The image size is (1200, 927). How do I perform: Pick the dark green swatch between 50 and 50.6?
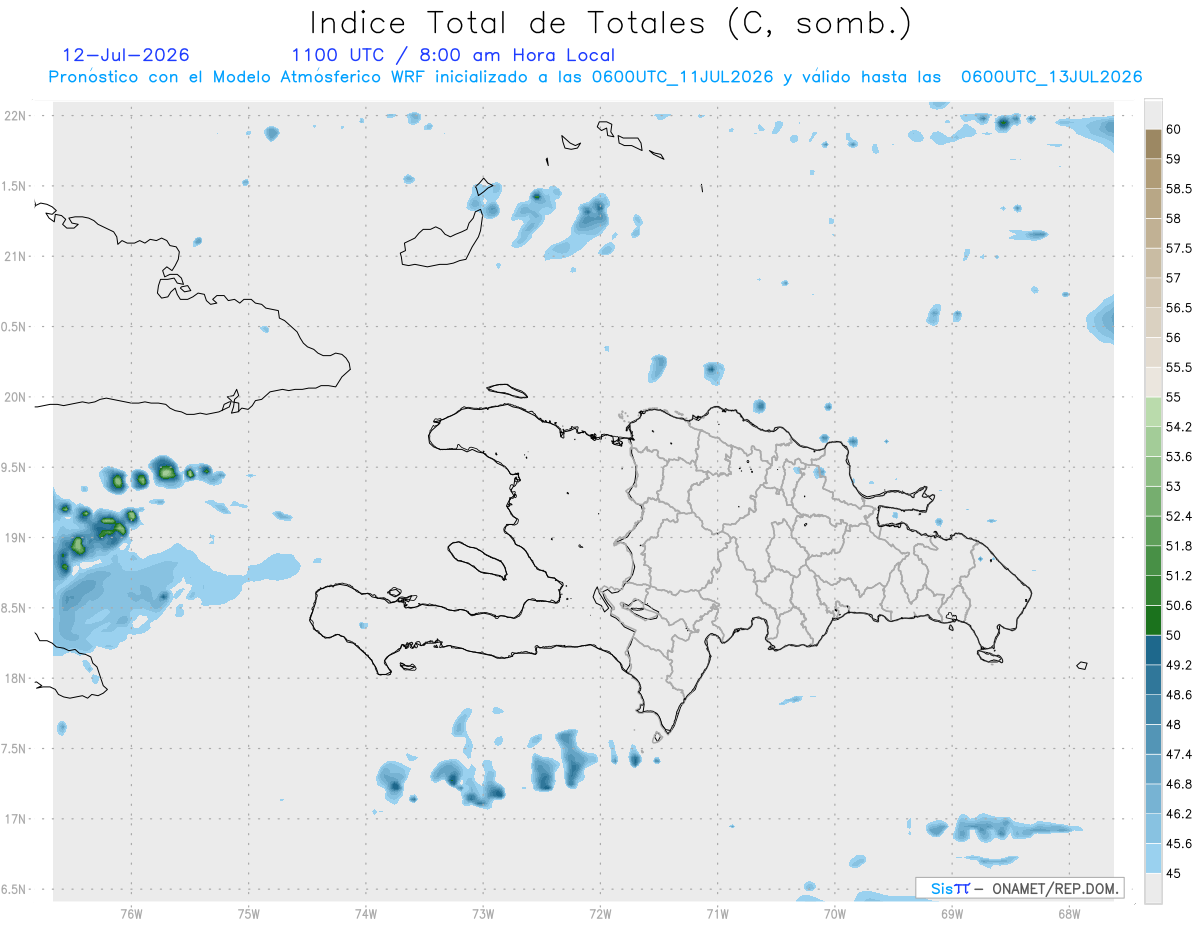(1153, 620)
